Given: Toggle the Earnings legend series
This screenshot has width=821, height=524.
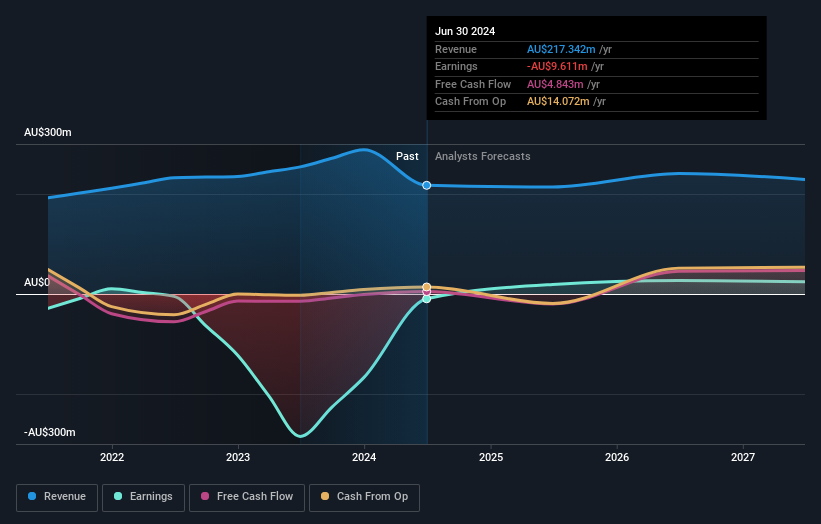Looking at the screenshot, I should (143, 497).
